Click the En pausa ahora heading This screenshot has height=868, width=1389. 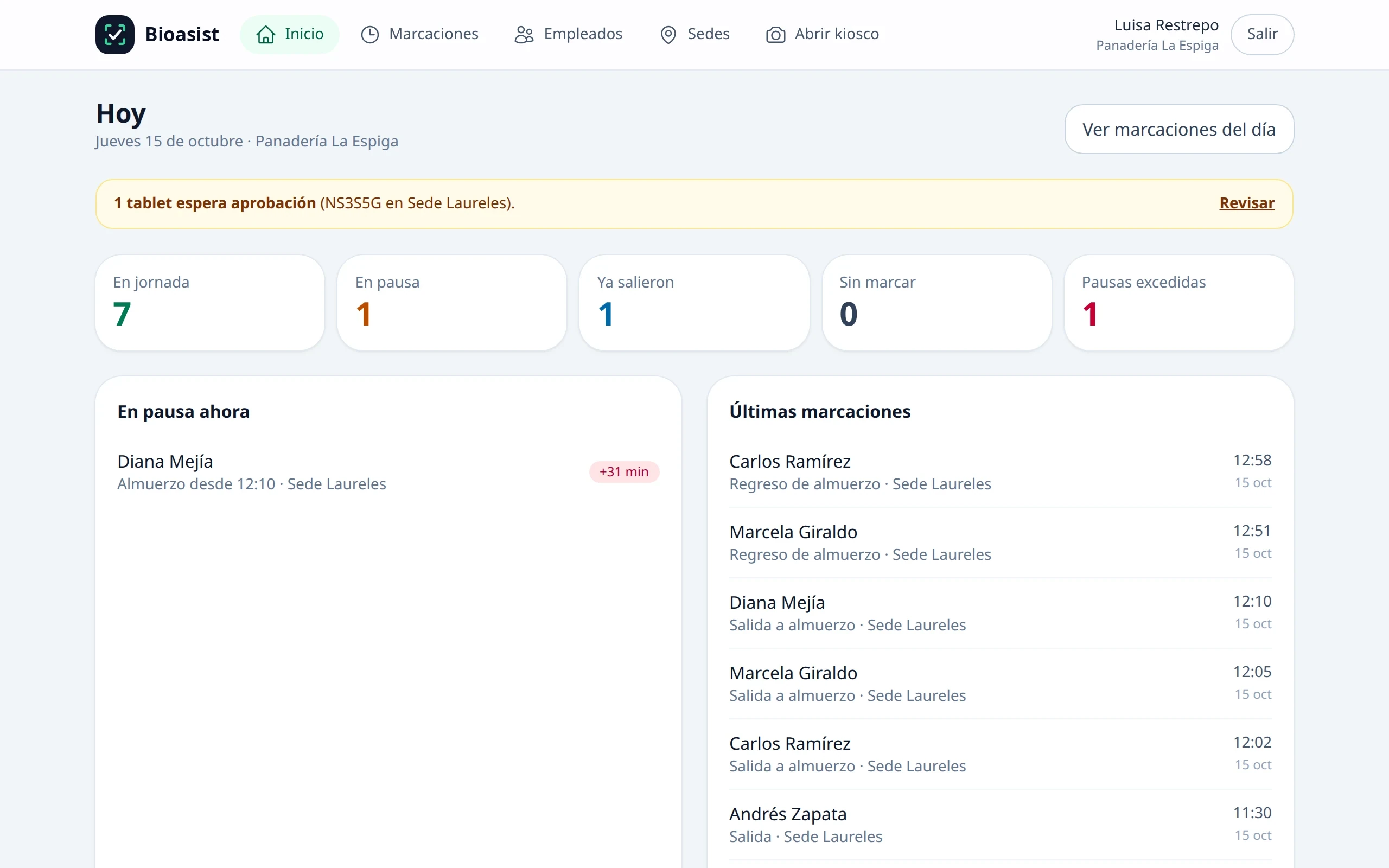183,412
